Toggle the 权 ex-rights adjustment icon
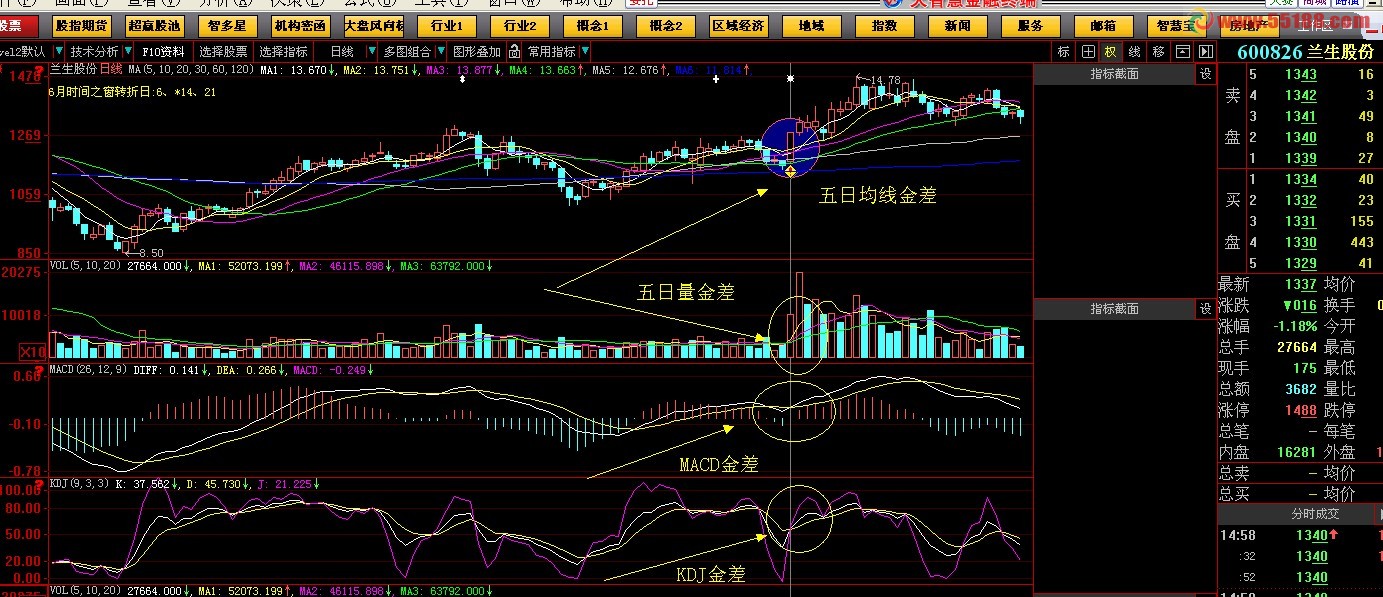1383x597 pixels. 1110,51
